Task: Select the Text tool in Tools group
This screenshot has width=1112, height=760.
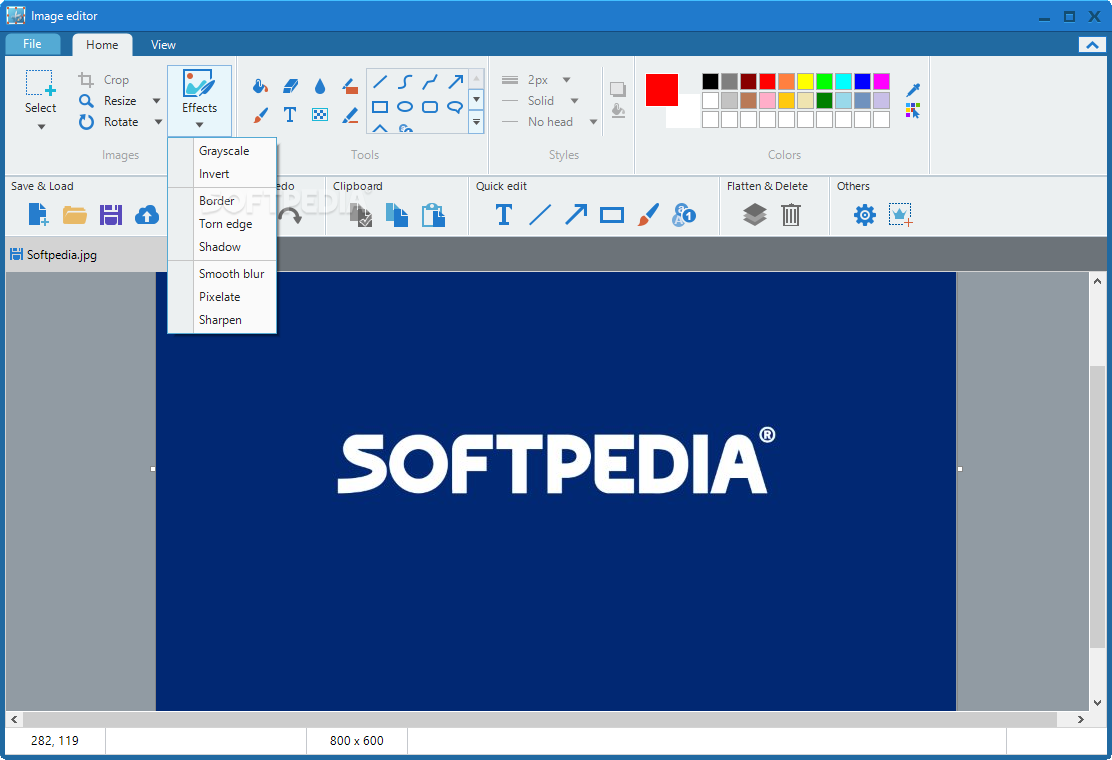Action: click(x=290, y=114)
